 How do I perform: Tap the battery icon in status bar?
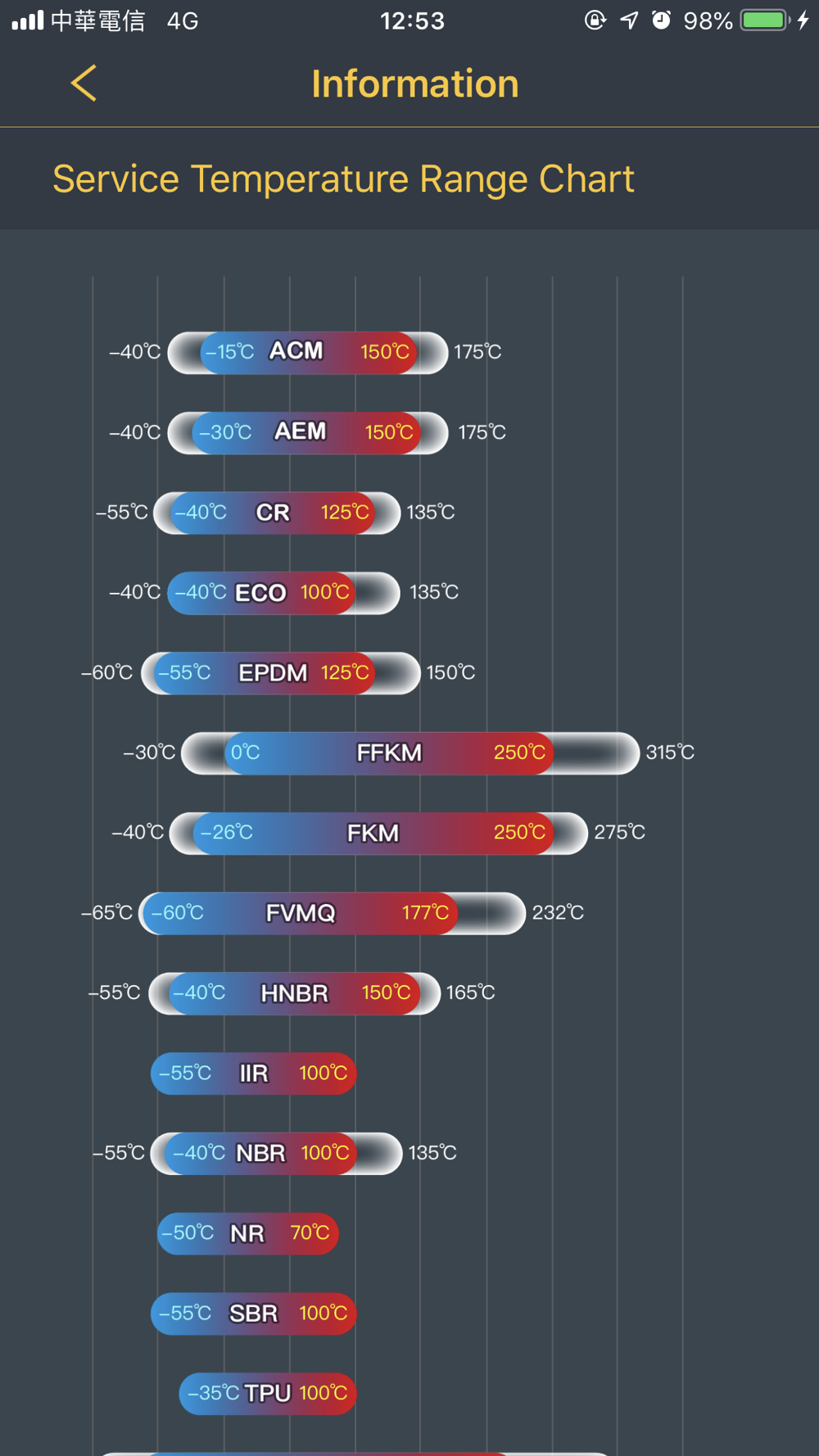[764, 20]
